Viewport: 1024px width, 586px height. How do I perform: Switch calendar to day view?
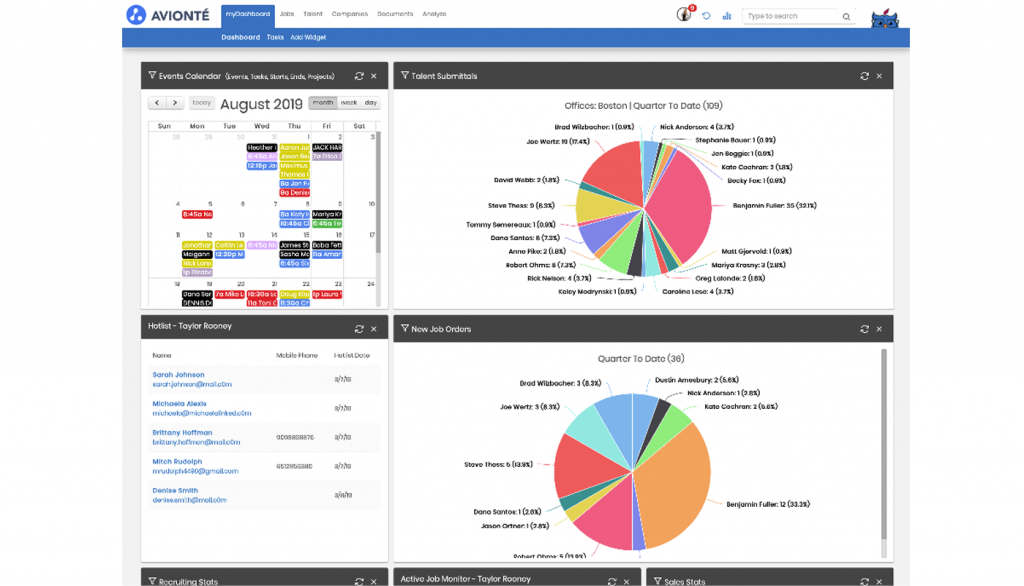[x=370, y=103]
